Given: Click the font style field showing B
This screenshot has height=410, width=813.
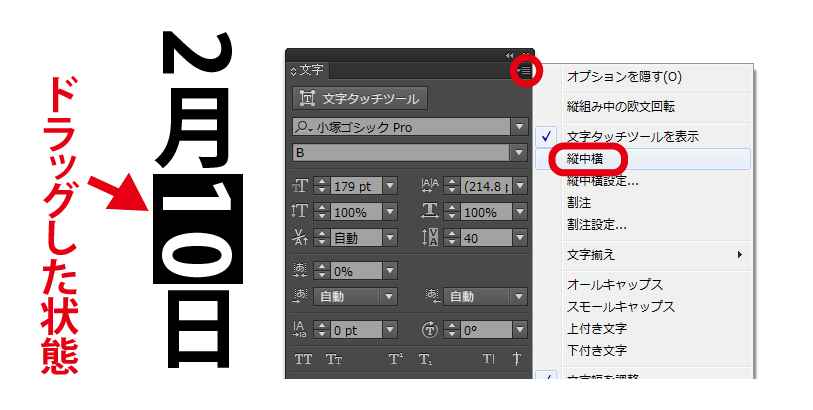Looking at the screenshot, I should (x=402, y=153).
